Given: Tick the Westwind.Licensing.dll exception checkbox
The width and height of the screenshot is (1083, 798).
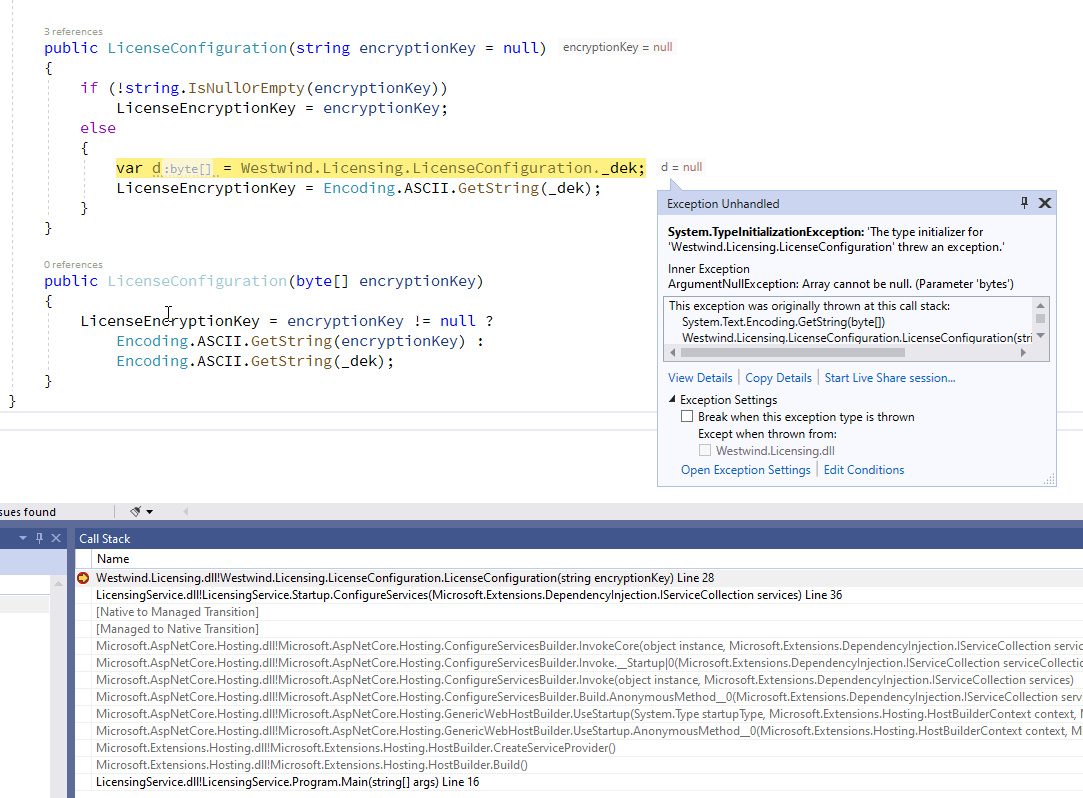Looking at the screenshot, I should (x=705, y=451).
